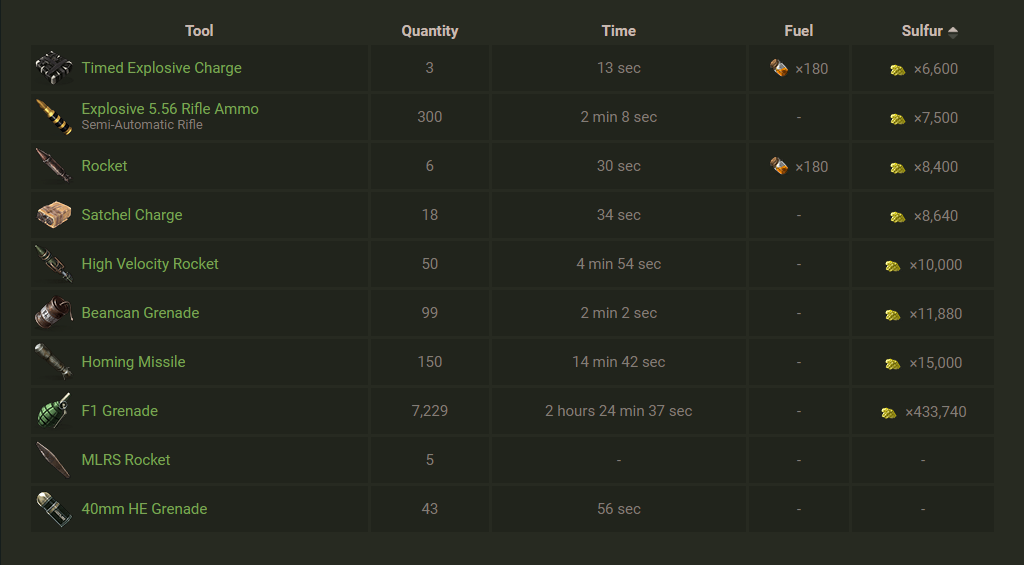The width and height of the screenshot is (1024, 565).
Task: Open the Homing Missile link
Action: pyautogui.click(x=133, y=362)
